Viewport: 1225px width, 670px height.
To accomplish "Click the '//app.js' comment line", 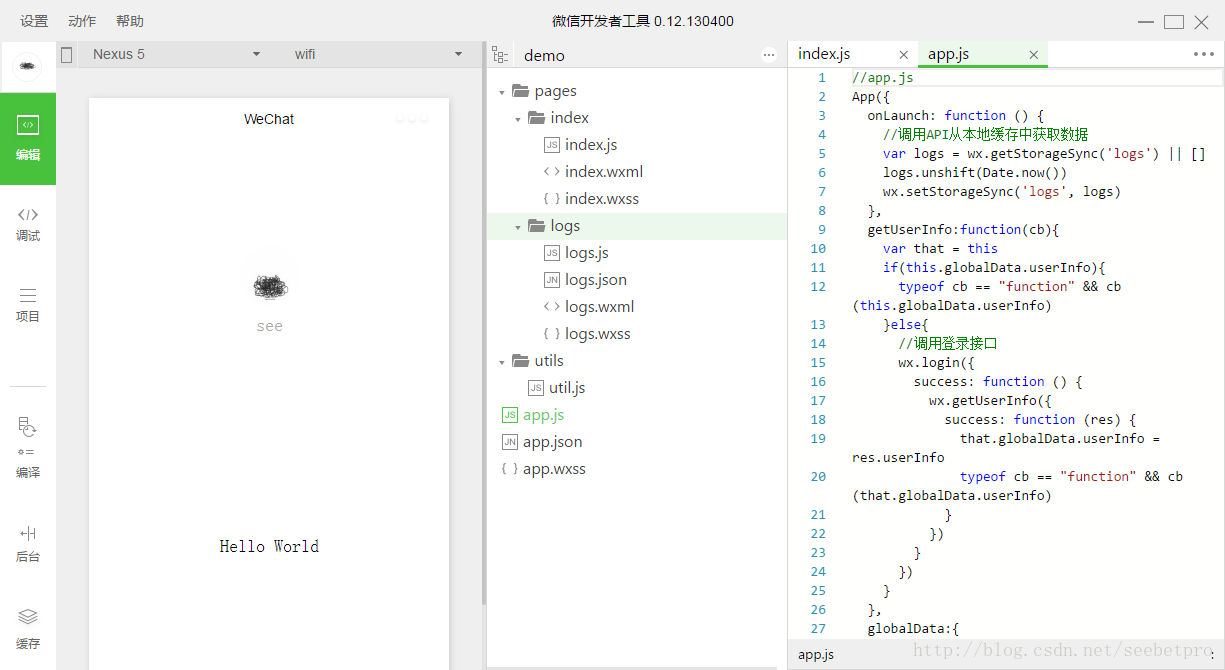I will (882, 77).
